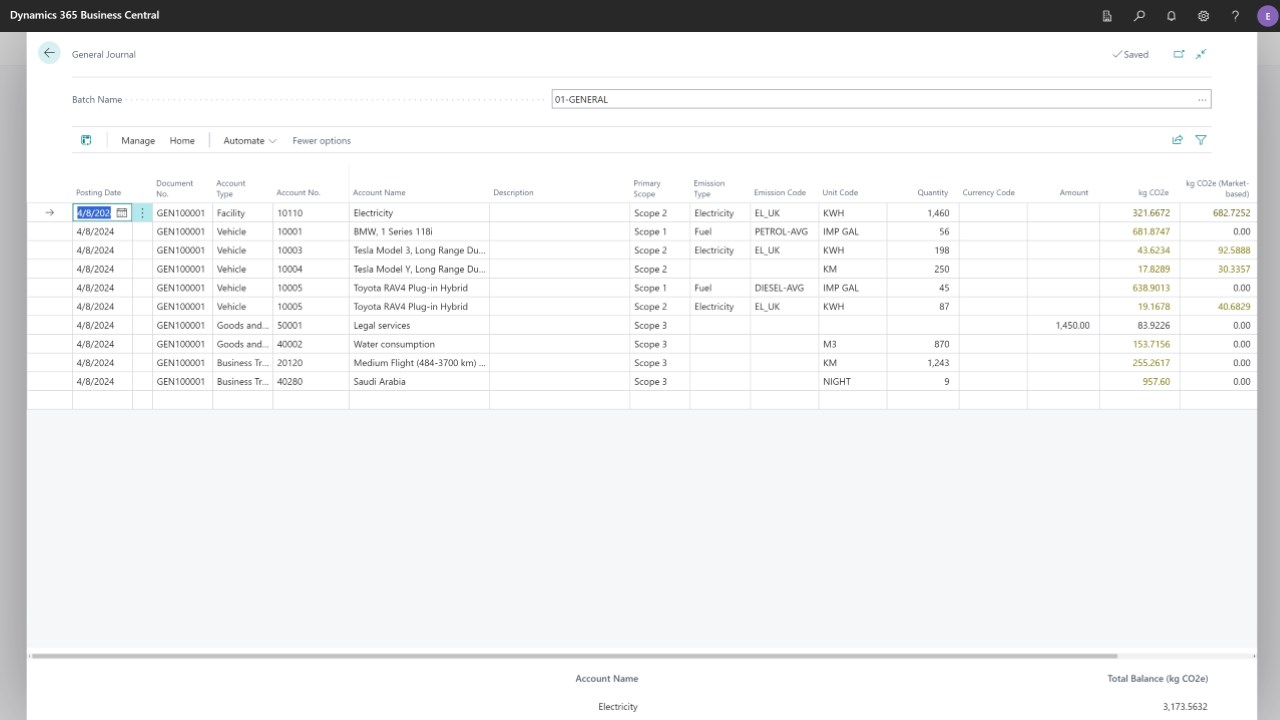Show row options for the Electricity line
This screenshot has width=1280, height=720.
pyautogui.click(x=142, y=213)
